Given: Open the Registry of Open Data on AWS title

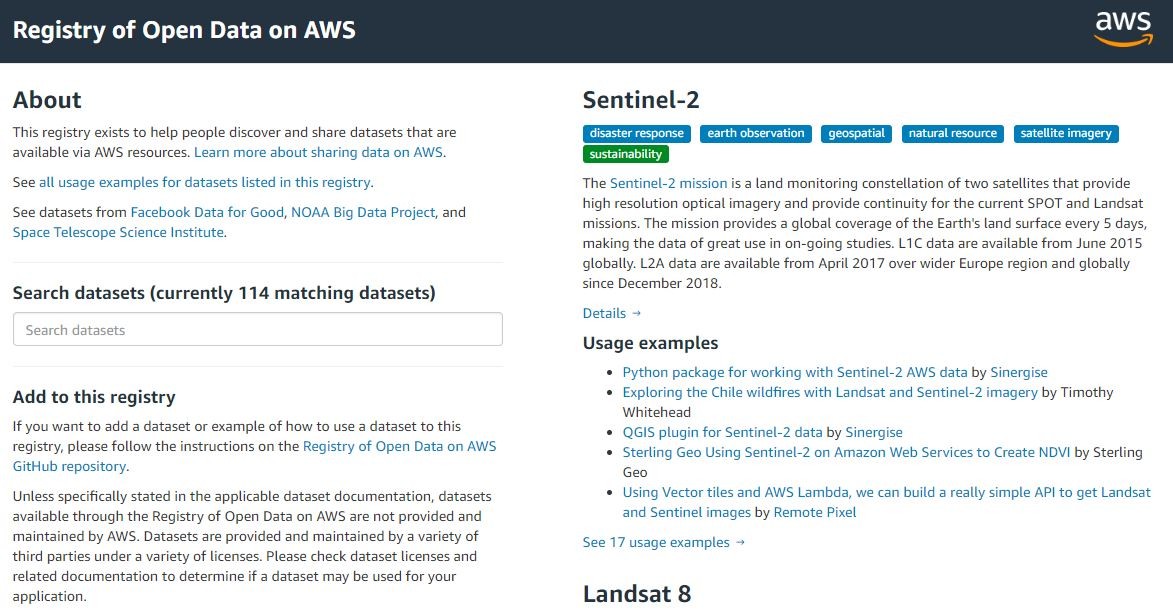Looking at the screenshot, I should (x=184, y=29).
